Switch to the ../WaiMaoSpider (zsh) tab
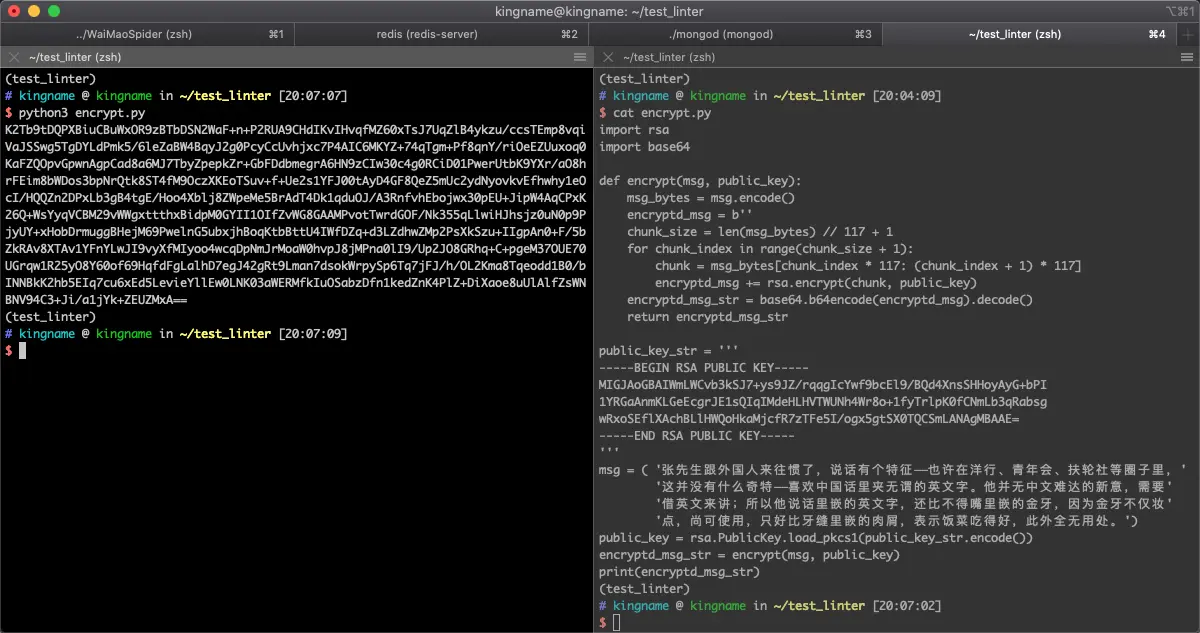 [147, 34]
